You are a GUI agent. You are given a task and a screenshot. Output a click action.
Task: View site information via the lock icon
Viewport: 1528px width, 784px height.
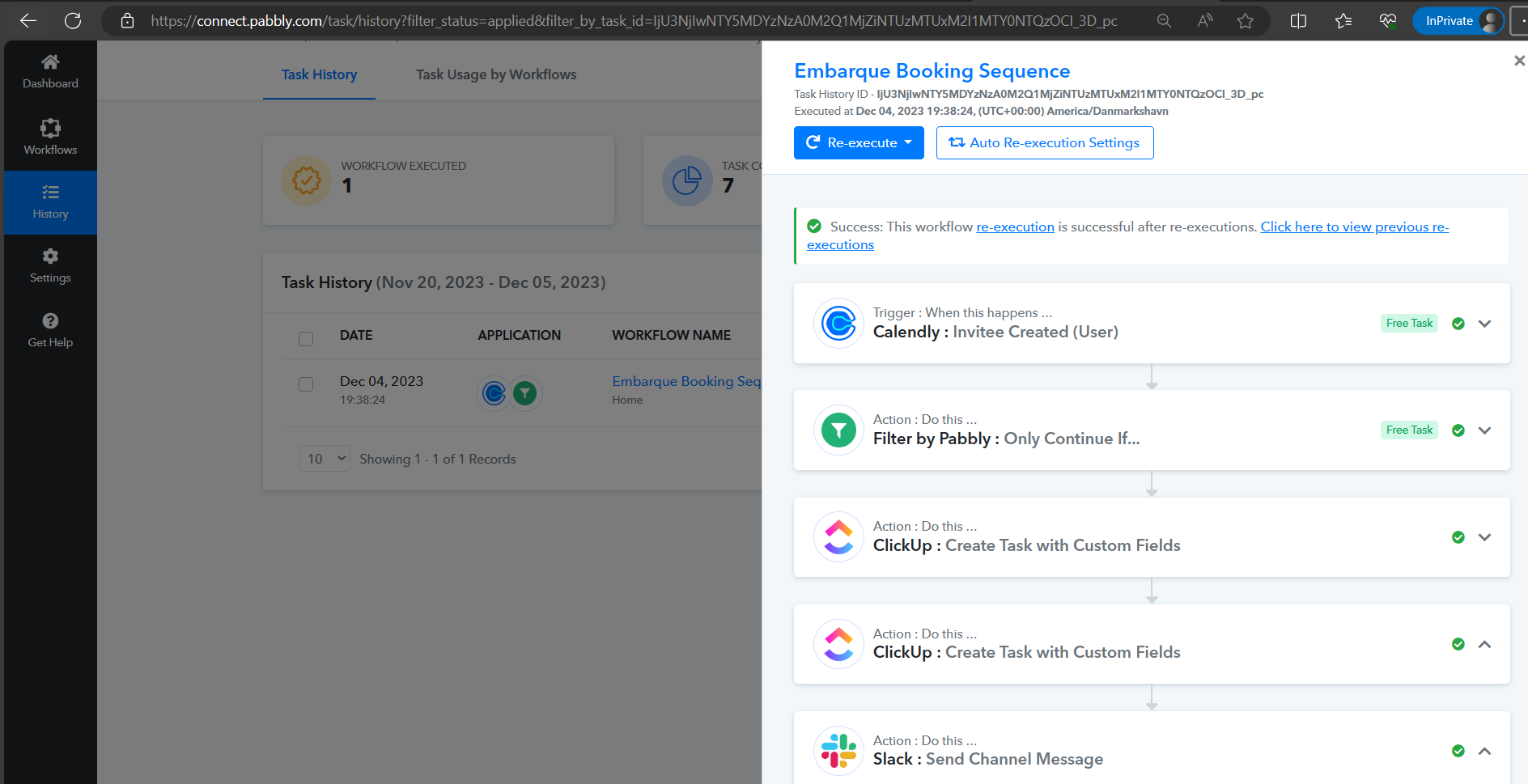coord(127,21)
